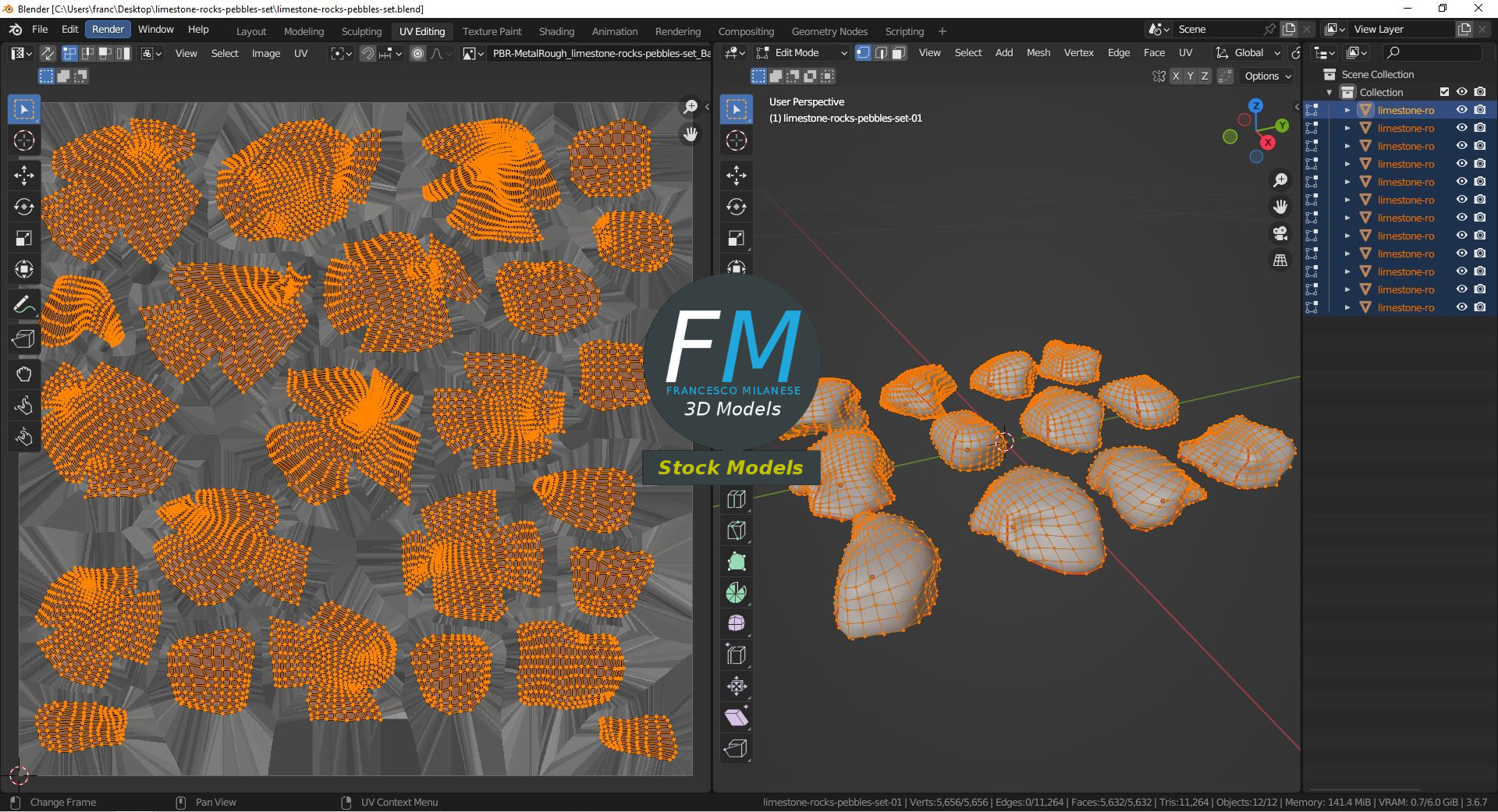1498x812 pixels.
Task: Open the image browse dropdown
Action: point(473,53)
